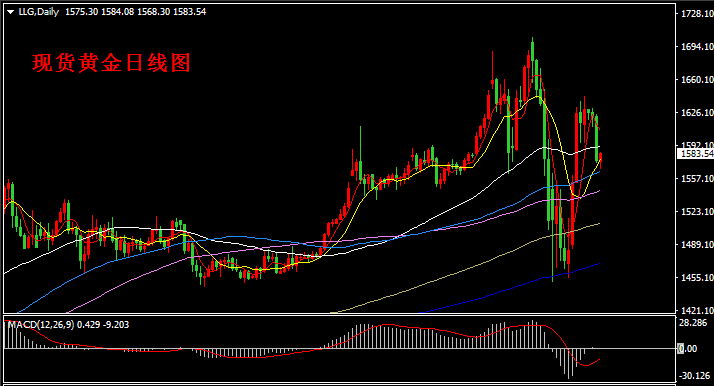Select the 1626.10 price axis label
This screenshot has width=714, height=386.
tap(697, 112)
